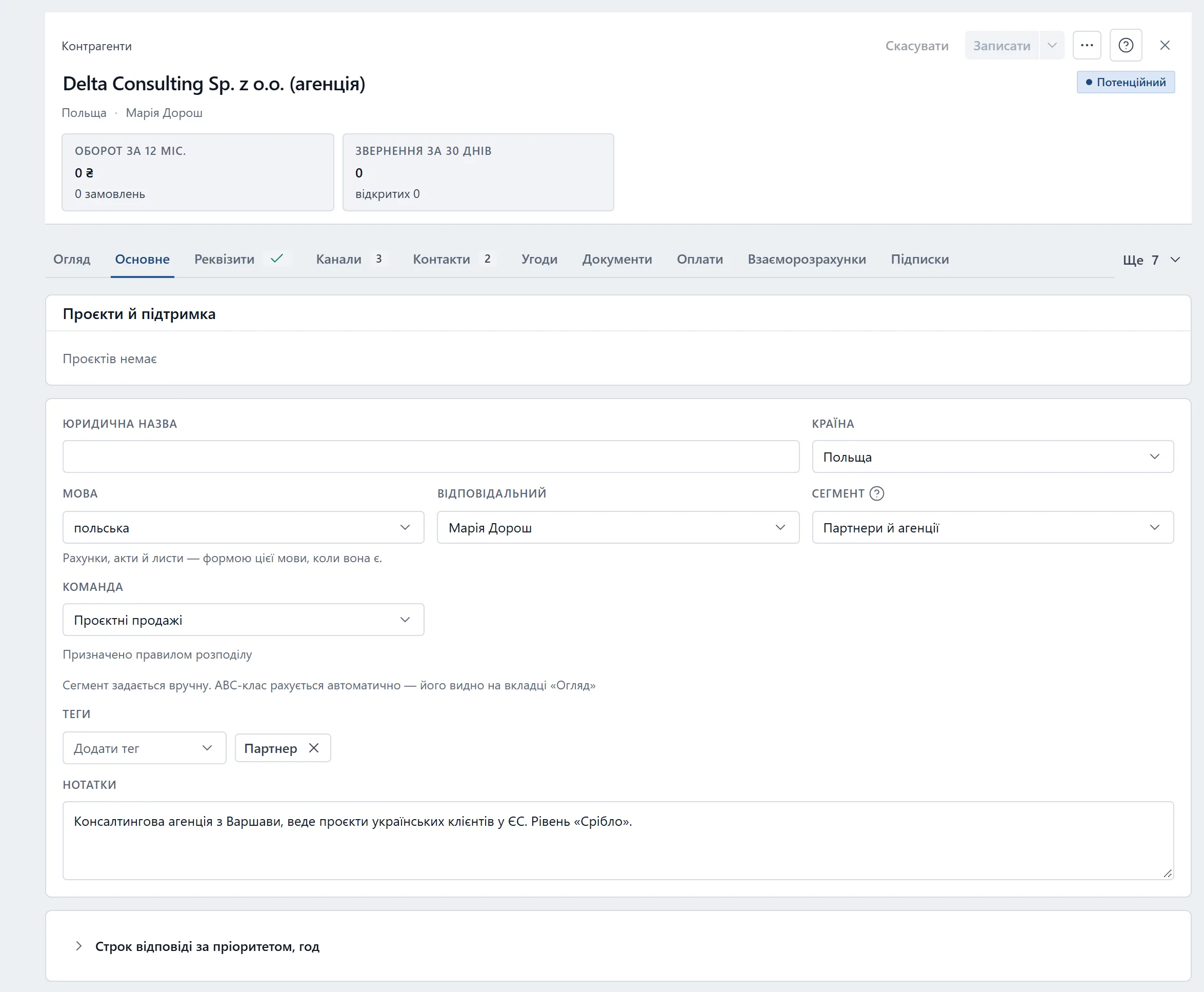This screenshot has height=992, width=1204.
Task: Close the counterparty card with X
Action: pos(1165,45)
